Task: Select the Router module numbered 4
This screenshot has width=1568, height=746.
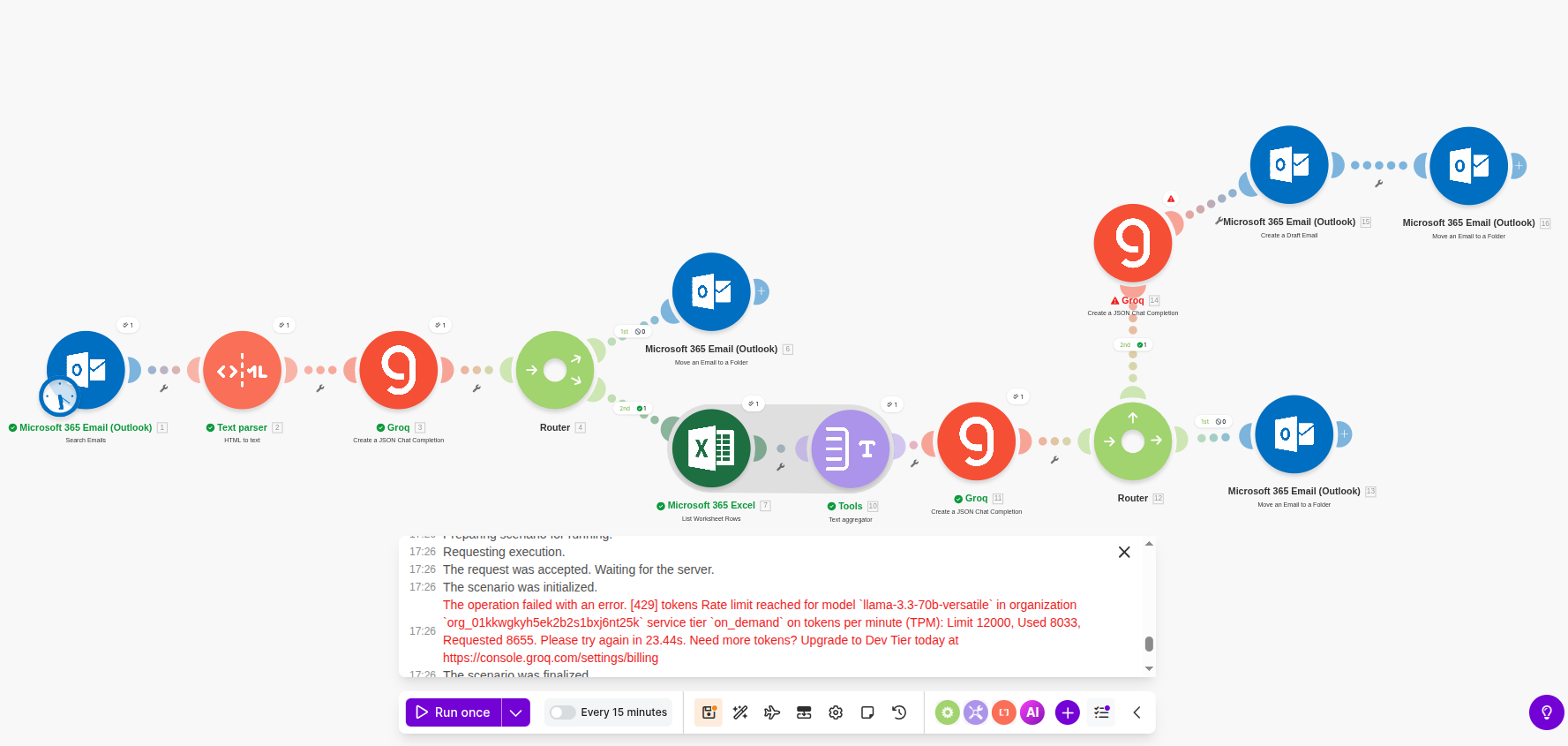Action: click(555, 370)
